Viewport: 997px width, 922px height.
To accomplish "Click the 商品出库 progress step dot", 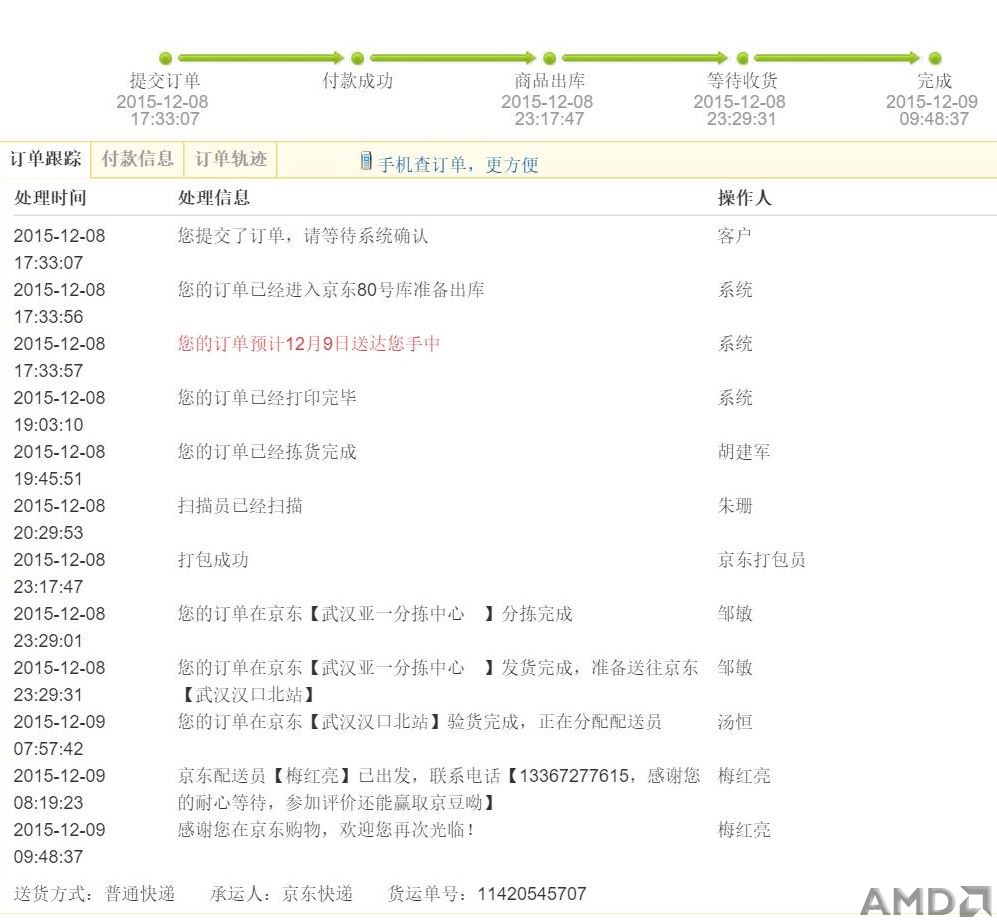I will pos(550,58).
